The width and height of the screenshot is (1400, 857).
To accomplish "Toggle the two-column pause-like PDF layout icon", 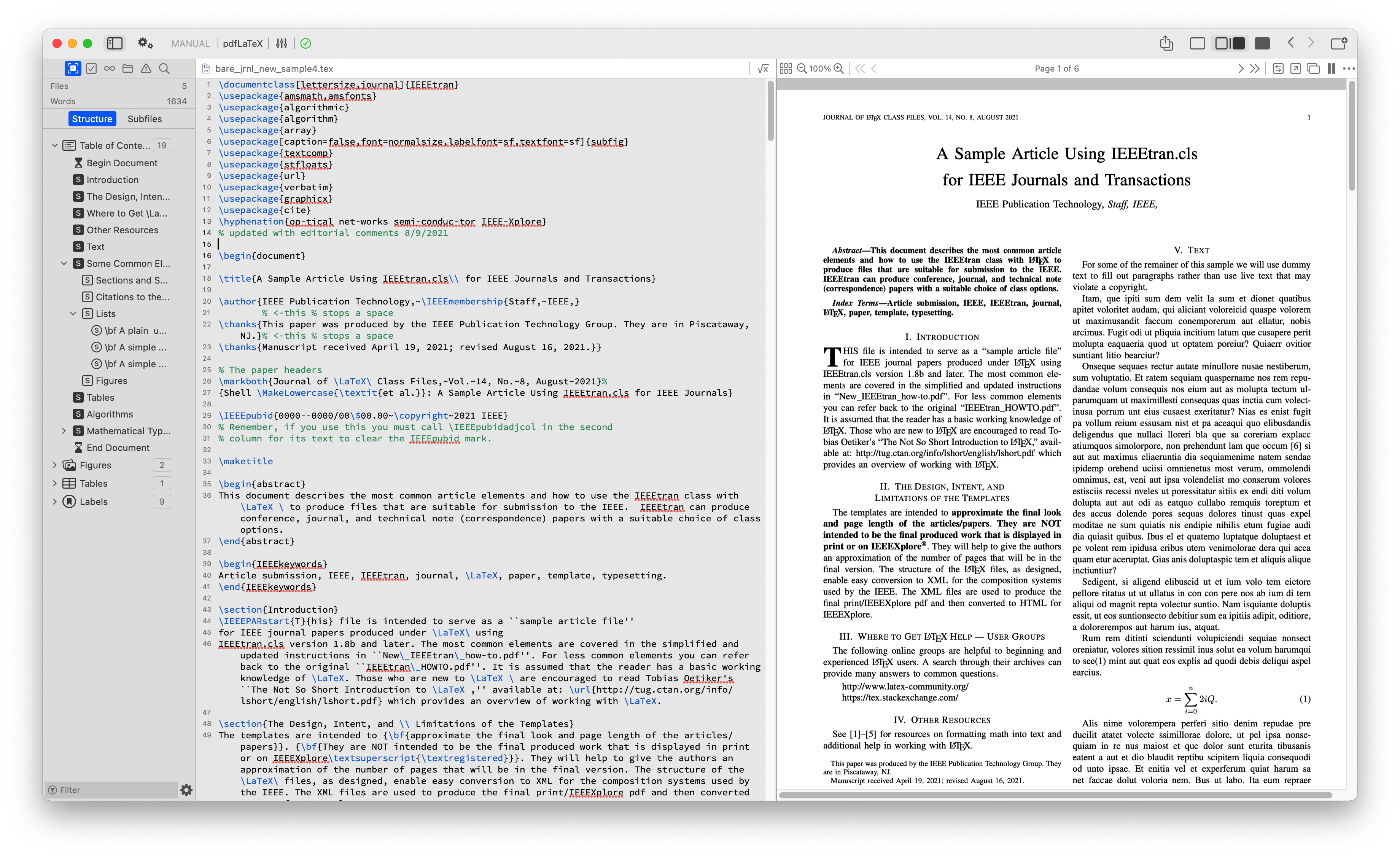I will tap(1331, 68).
